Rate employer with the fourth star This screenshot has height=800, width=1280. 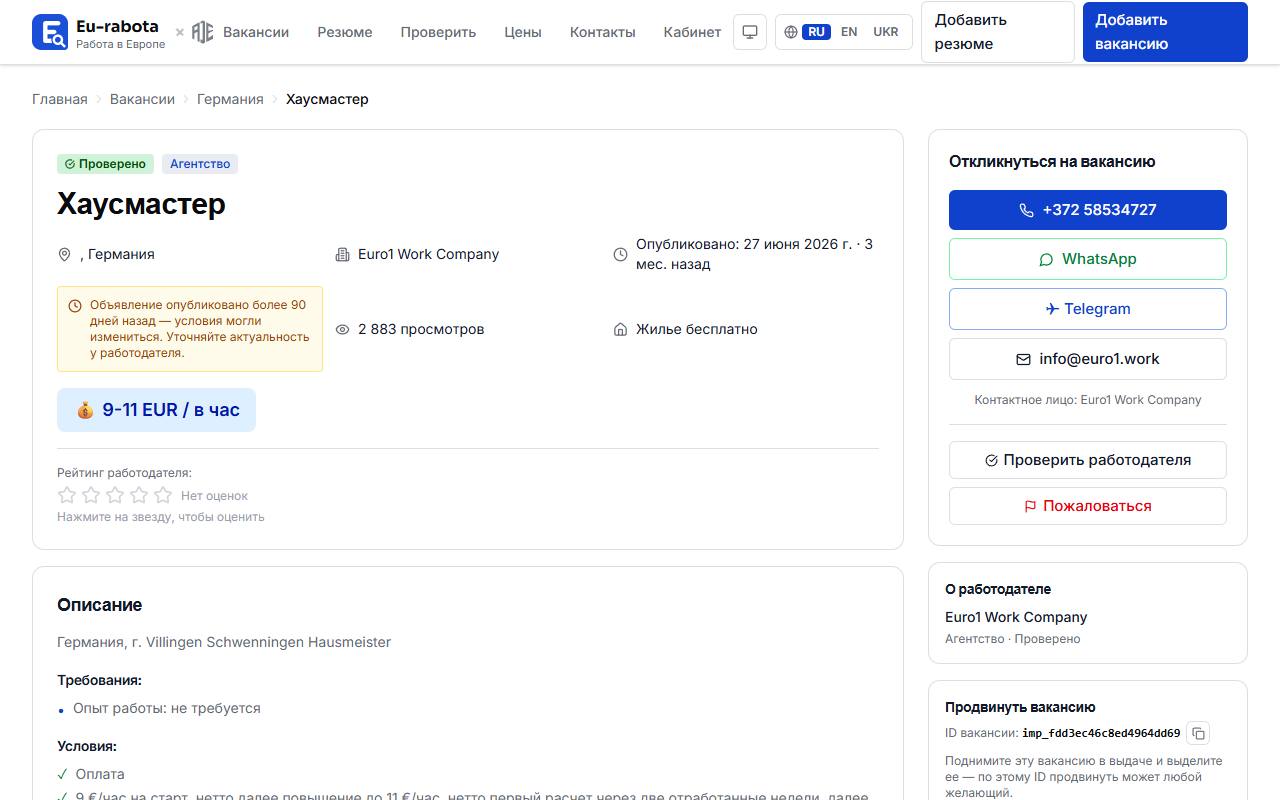click(x=139, y=495)
